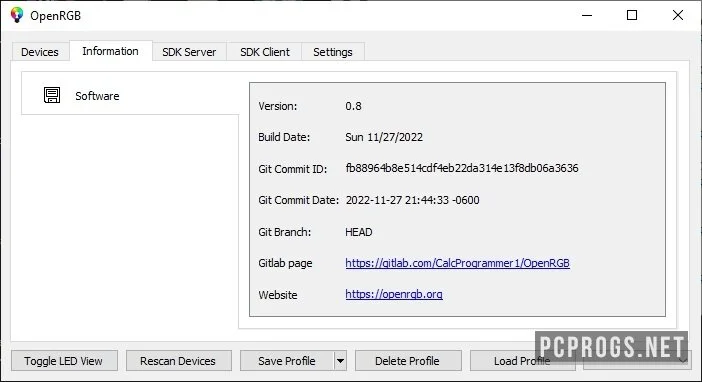
Task: Click the OpenRGB app logo icon
Action: pos(17,15)
